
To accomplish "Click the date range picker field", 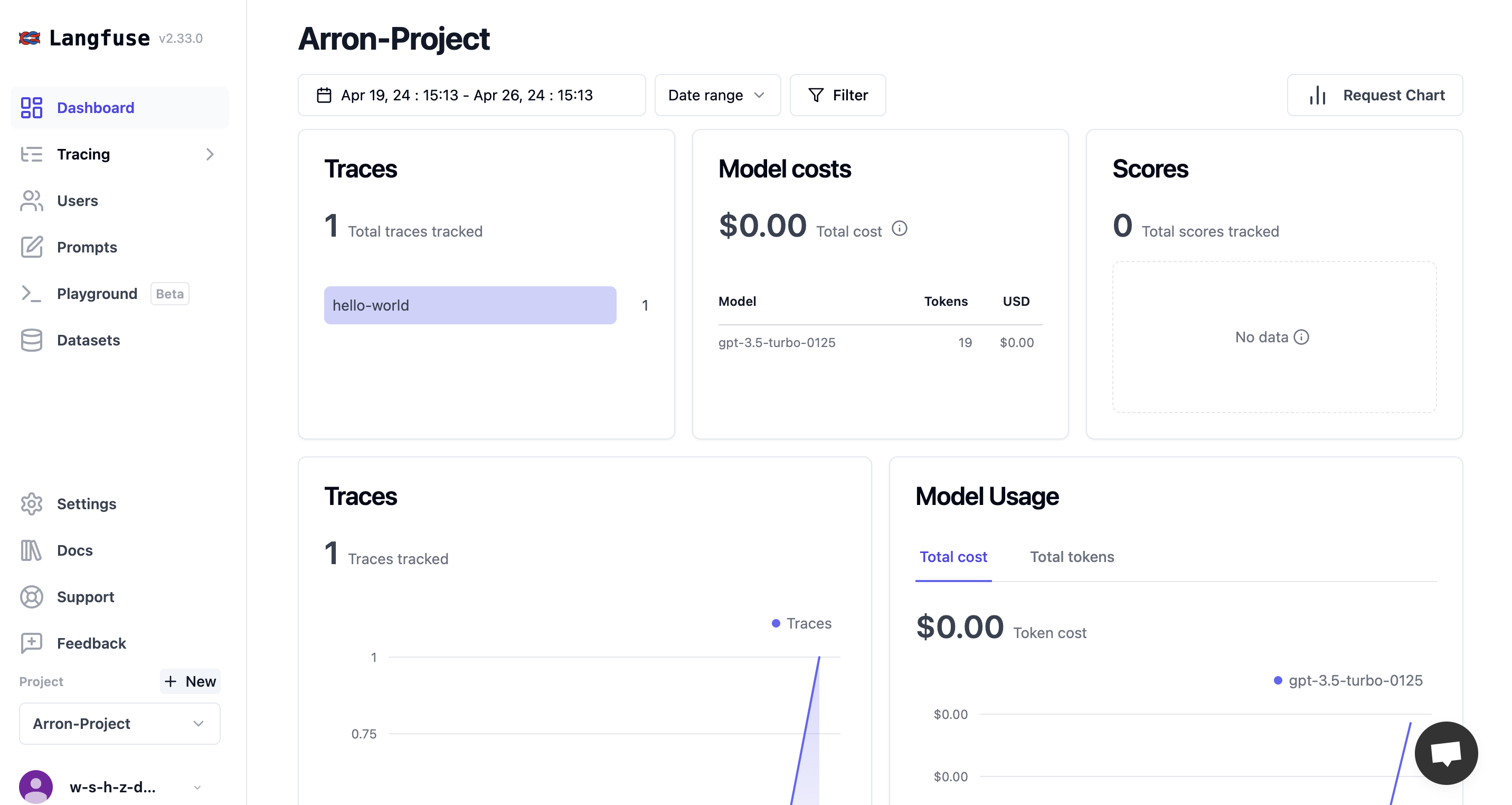I will point(471,95).
